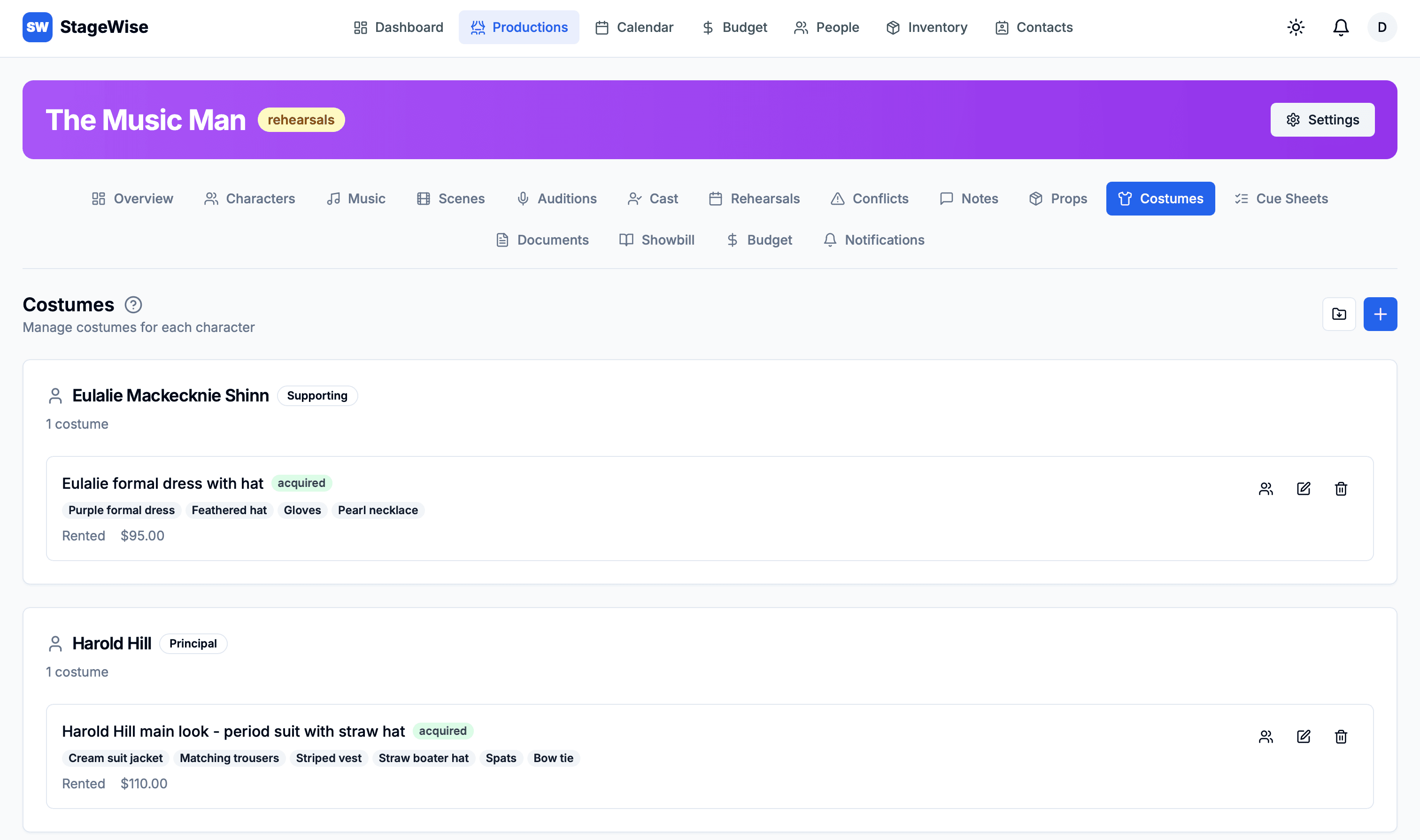Toggle the light/dark theme sun icon
The height and width of the screenshot is (840, 1420).
(x=1296, y=27)
